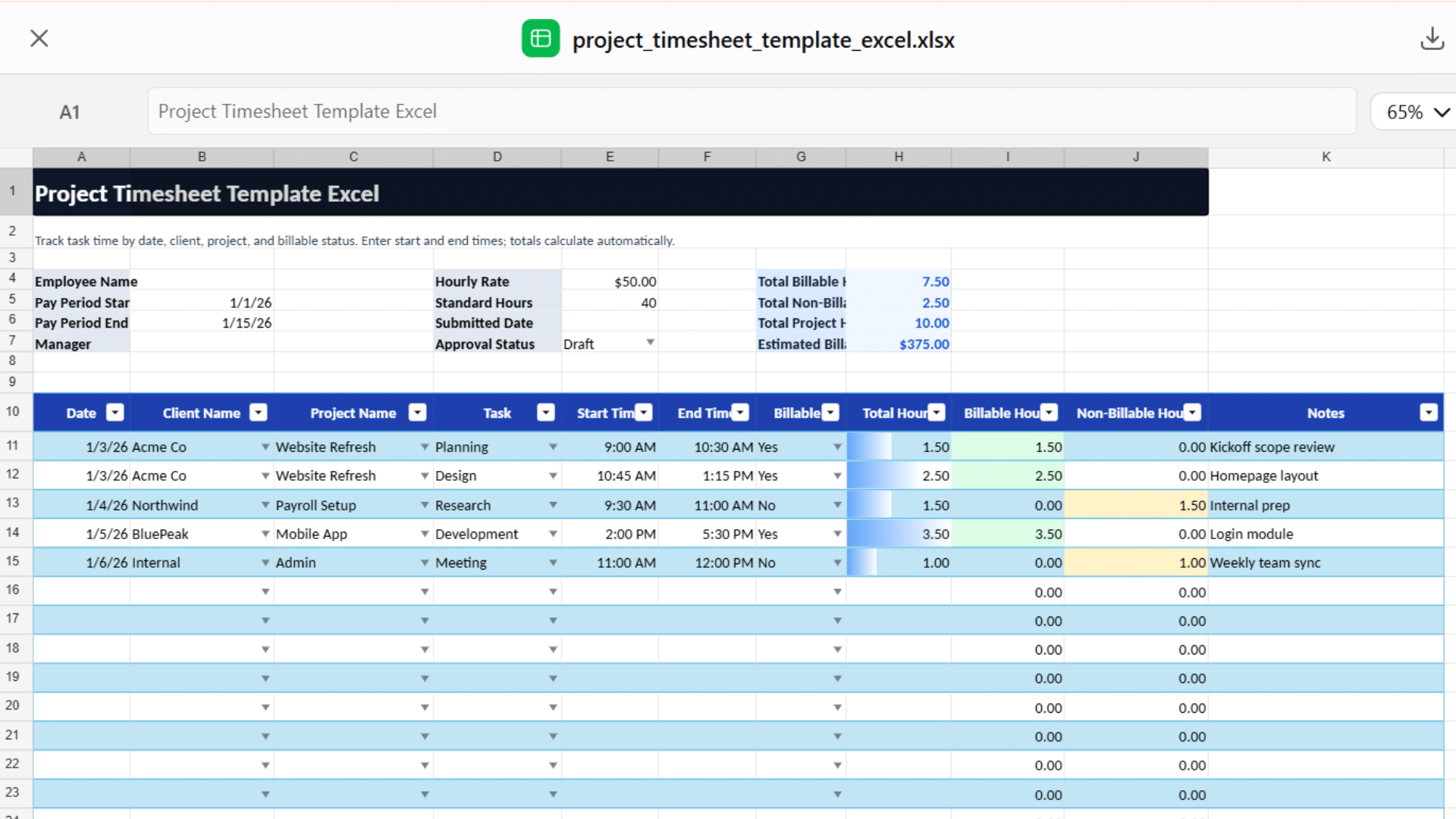Click the Internal prep note cell
The image size is (1456, 819).
[x=1326, y=505]
